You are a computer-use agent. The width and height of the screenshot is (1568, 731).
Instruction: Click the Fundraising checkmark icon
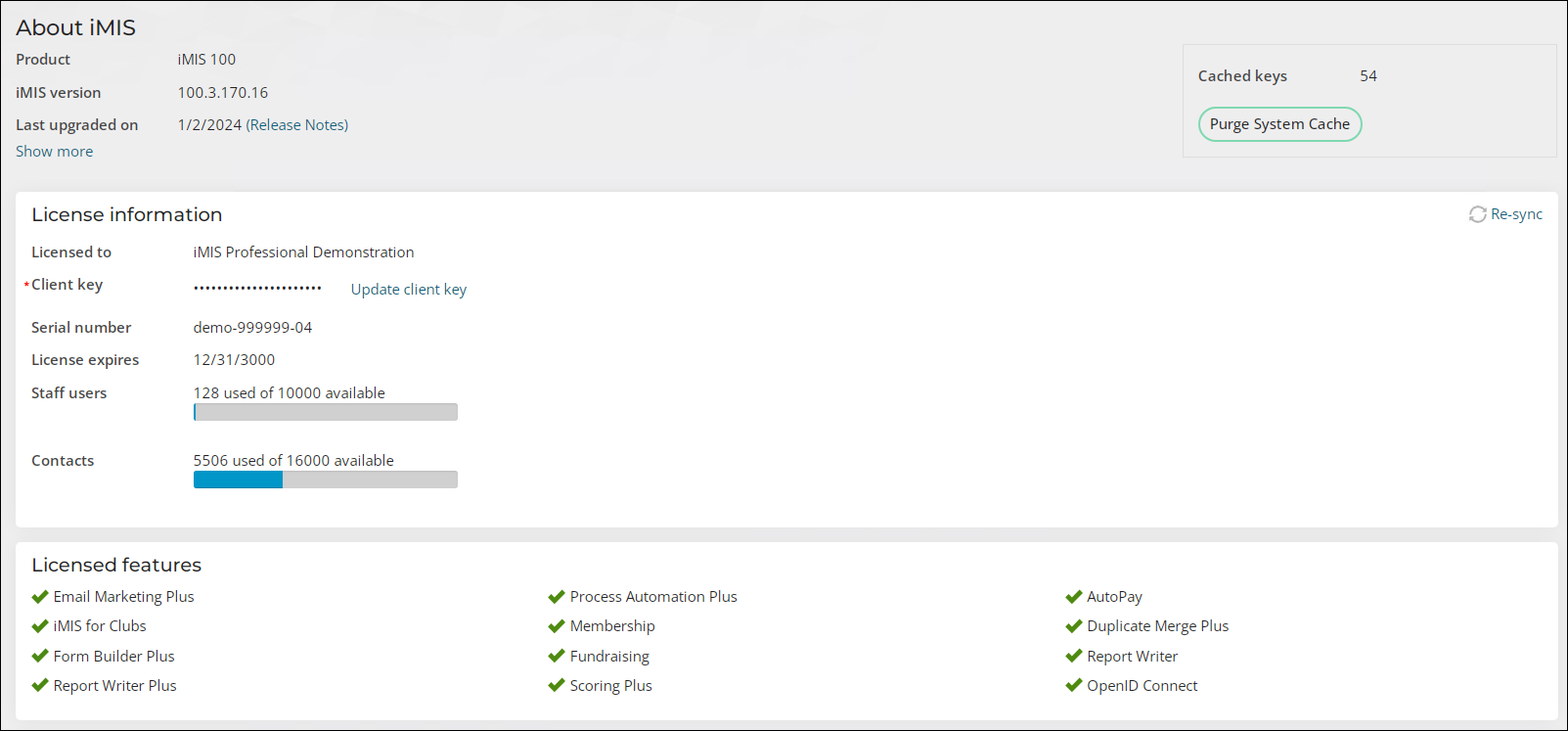pyautogui.click(x=557, y=657)
